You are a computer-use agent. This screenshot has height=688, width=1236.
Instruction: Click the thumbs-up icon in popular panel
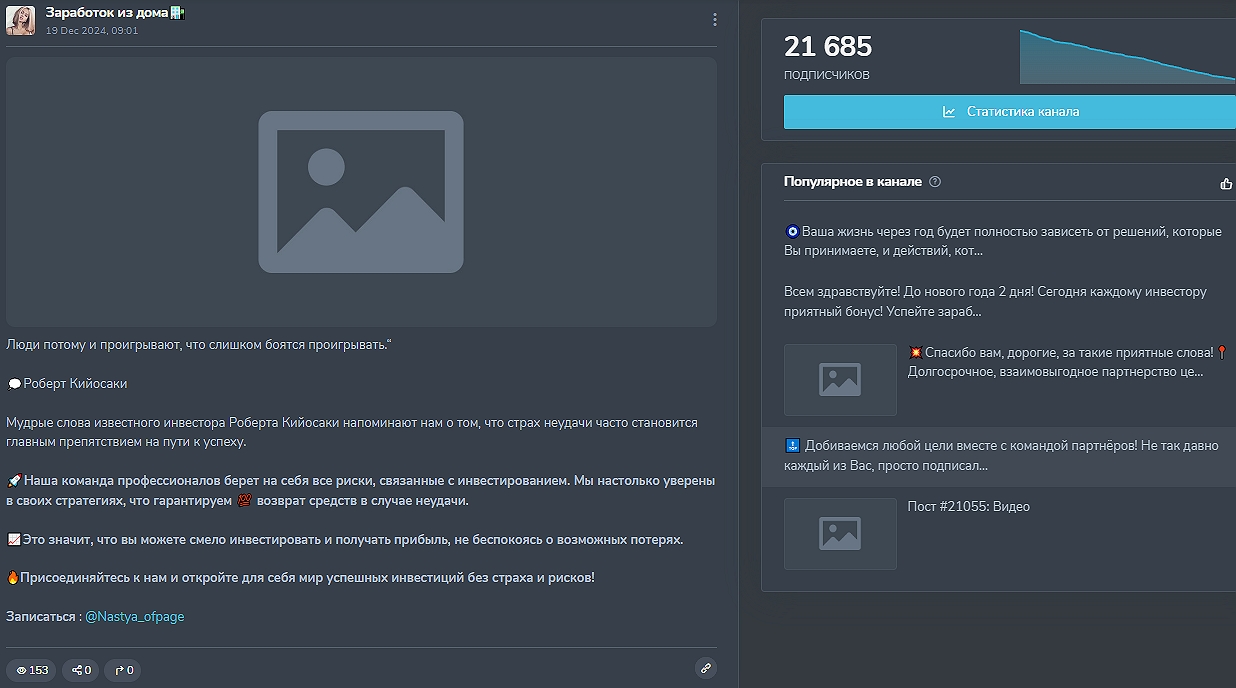pyautogui.click(x=1226, y=183)
